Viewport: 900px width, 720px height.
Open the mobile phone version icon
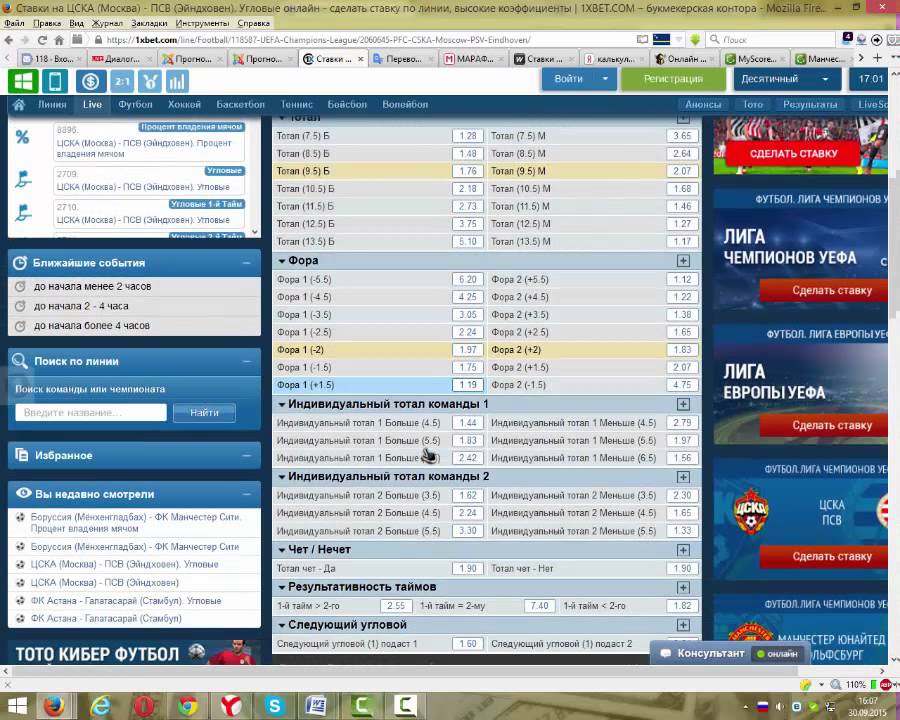55,81
